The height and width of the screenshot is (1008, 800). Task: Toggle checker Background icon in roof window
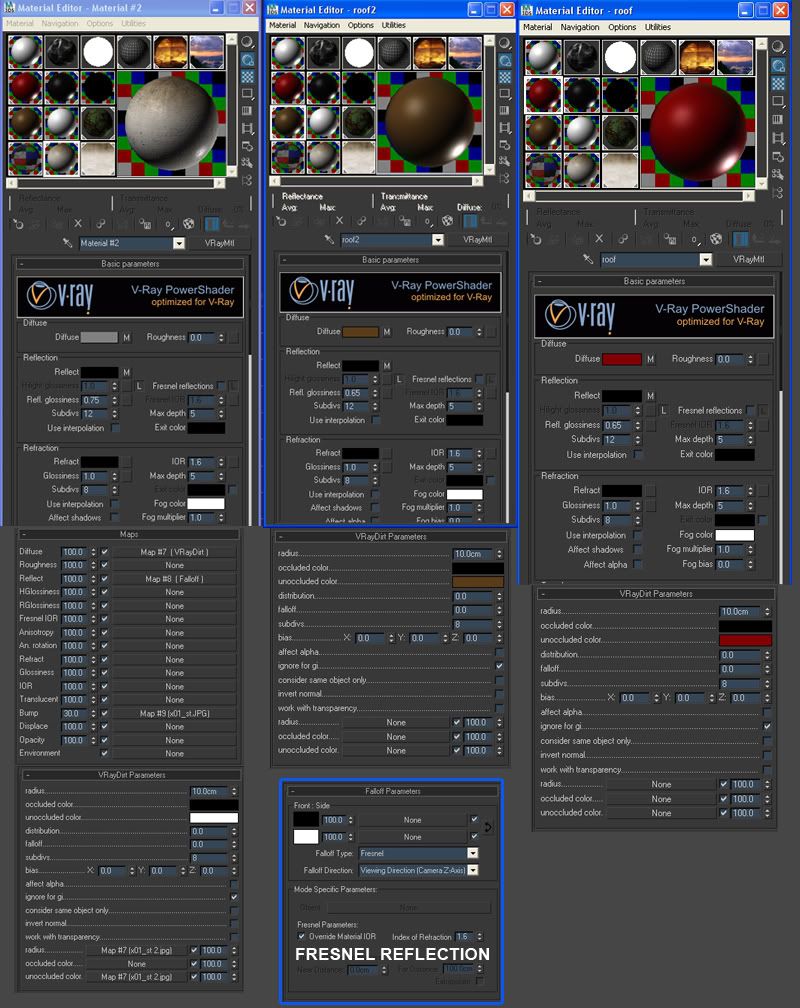pyautogui.click(x=778, y=84)
